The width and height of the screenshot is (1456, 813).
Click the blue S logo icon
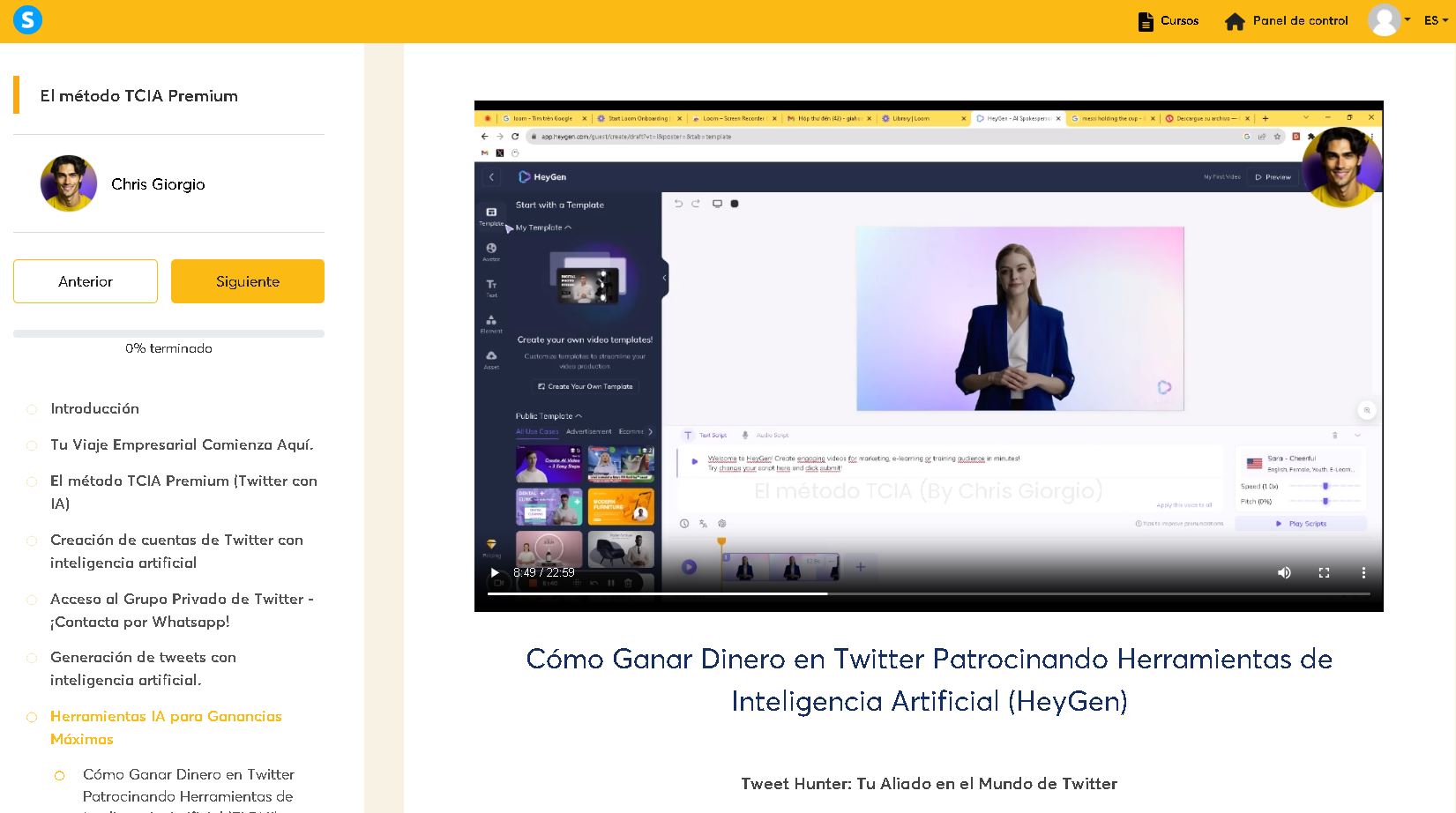point(28,19)
